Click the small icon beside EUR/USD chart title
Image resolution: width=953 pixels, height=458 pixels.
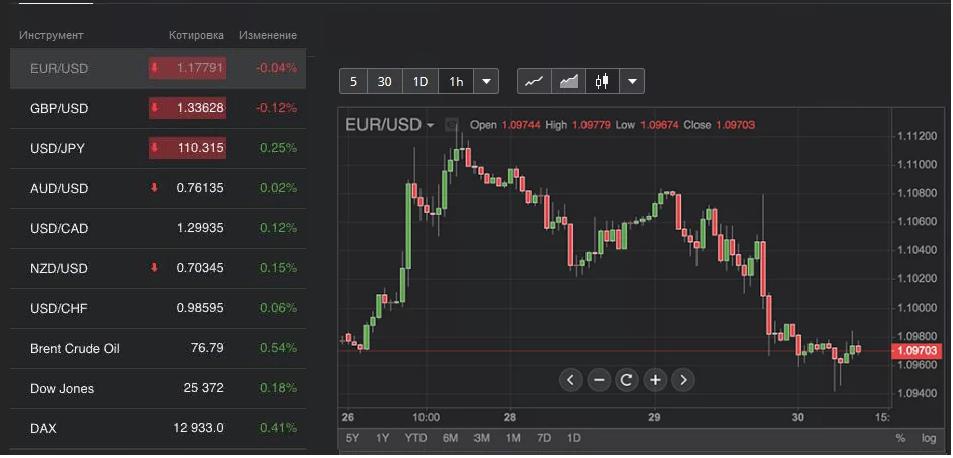pyautogui.click(x=452, y=125)
